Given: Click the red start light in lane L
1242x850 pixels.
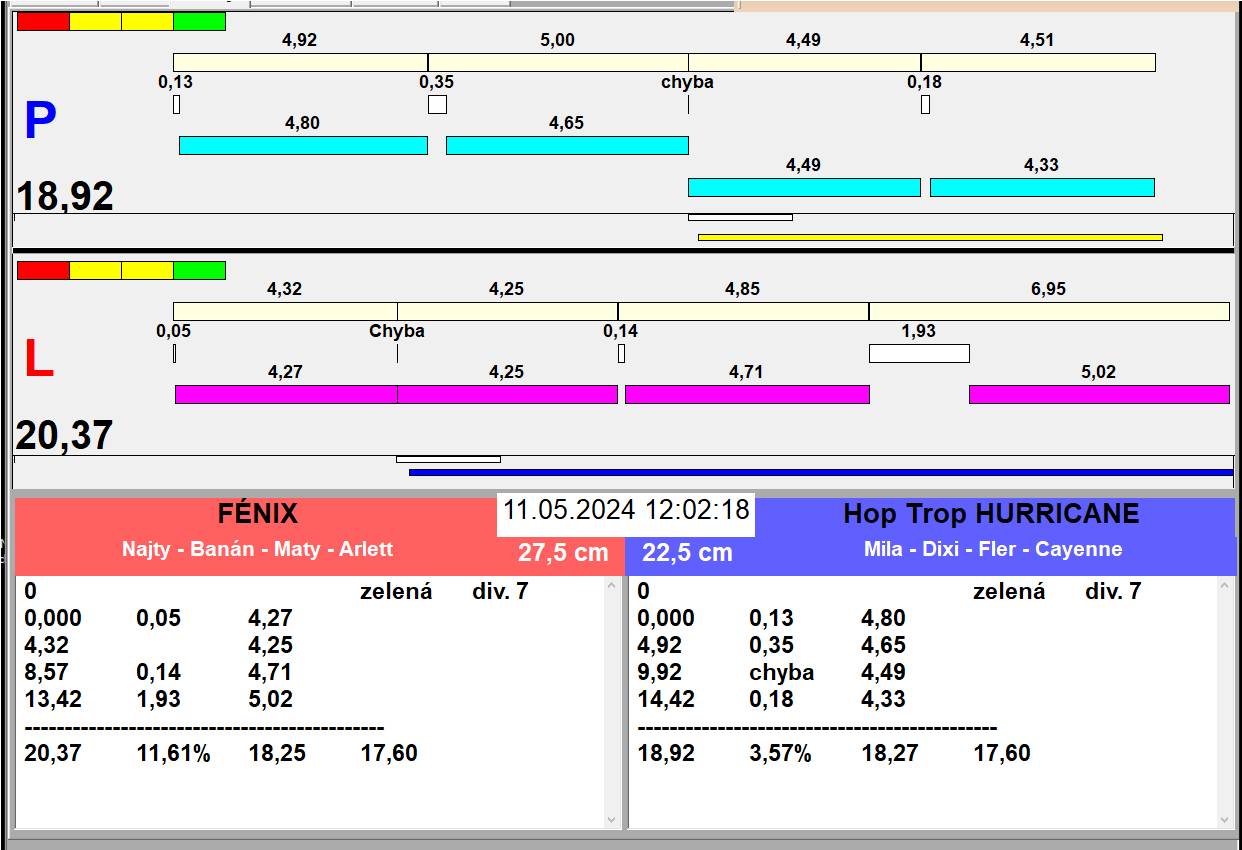Looking at the screenshot, I should point(43,270).
